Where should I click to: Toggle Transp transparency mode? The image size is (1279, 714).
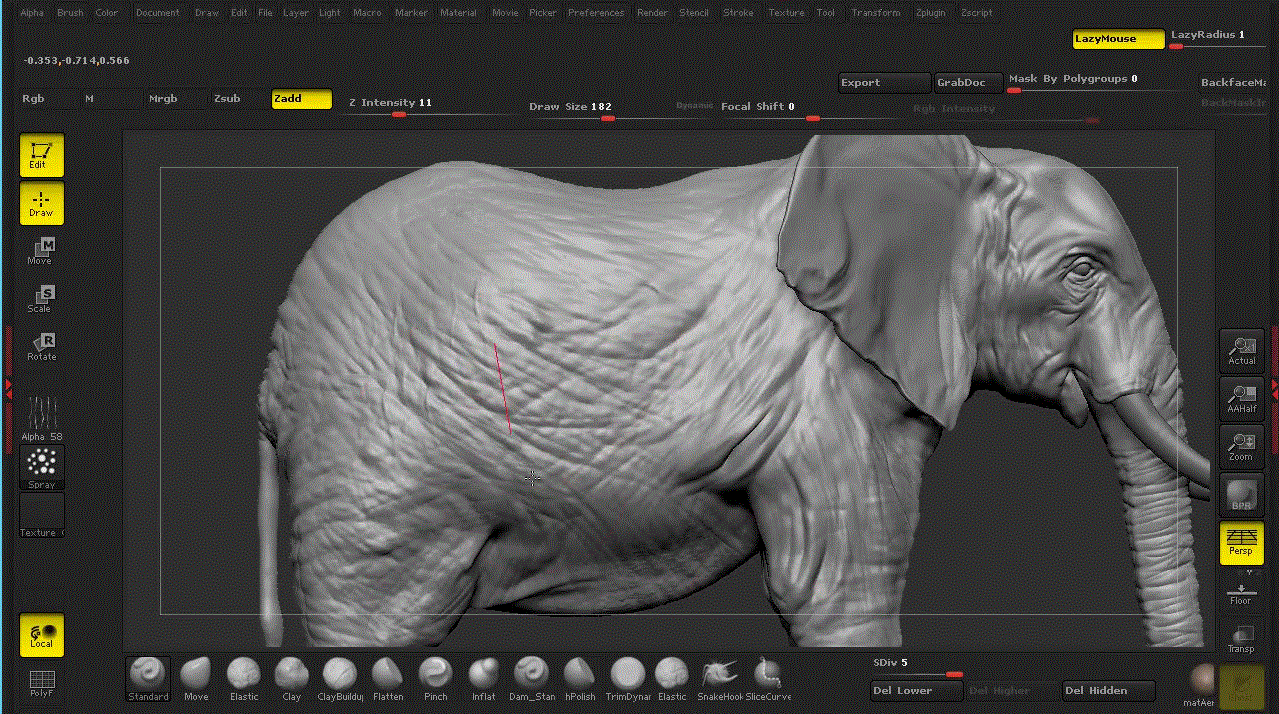tap(1241, 639)
